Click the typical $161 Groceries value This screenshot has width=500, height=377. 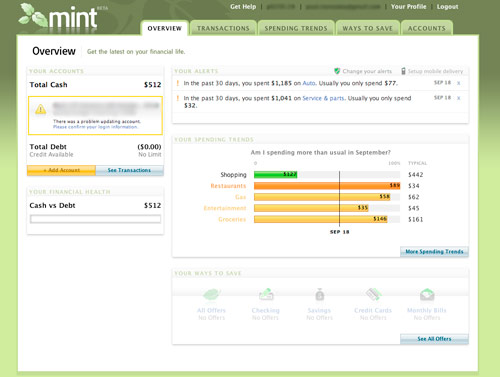point(416,219)
